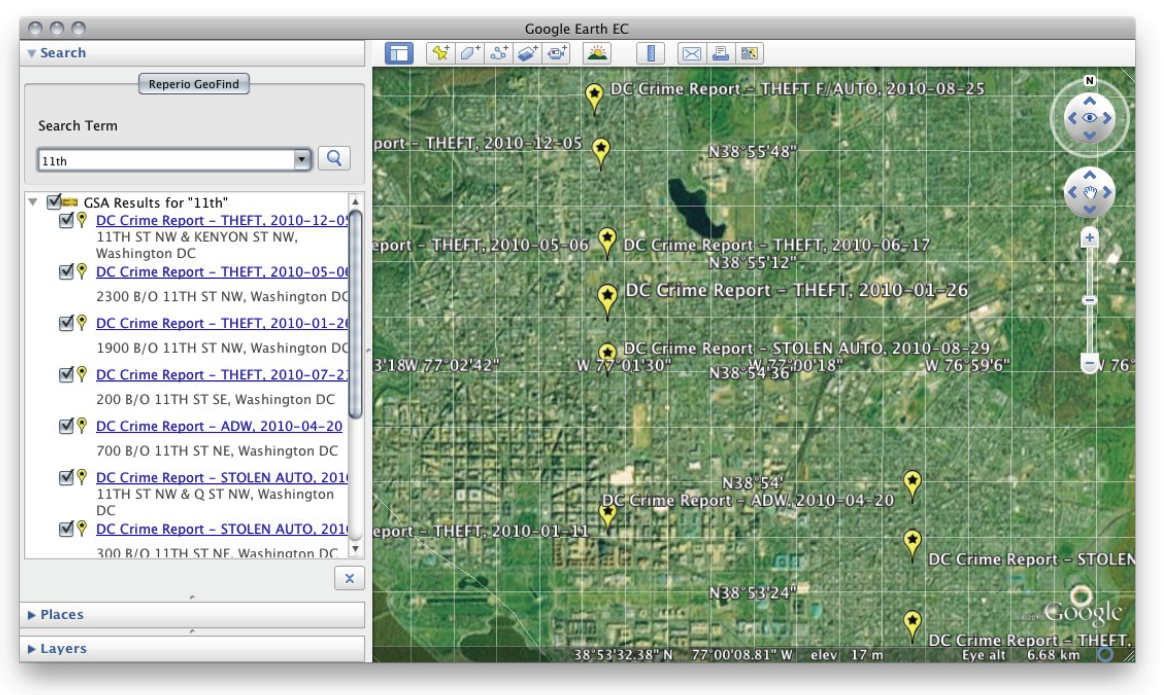This screenshot has width=1164, height=695.
Task: Uncheck the THEFT, 2010-05-06 result checkbox
Action: pos(66,272)
